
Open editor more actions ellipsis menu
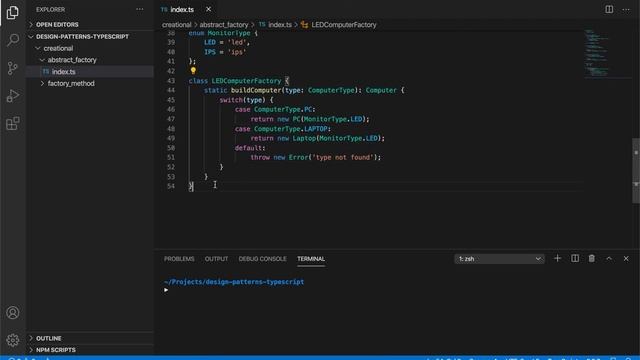(626, 9)
